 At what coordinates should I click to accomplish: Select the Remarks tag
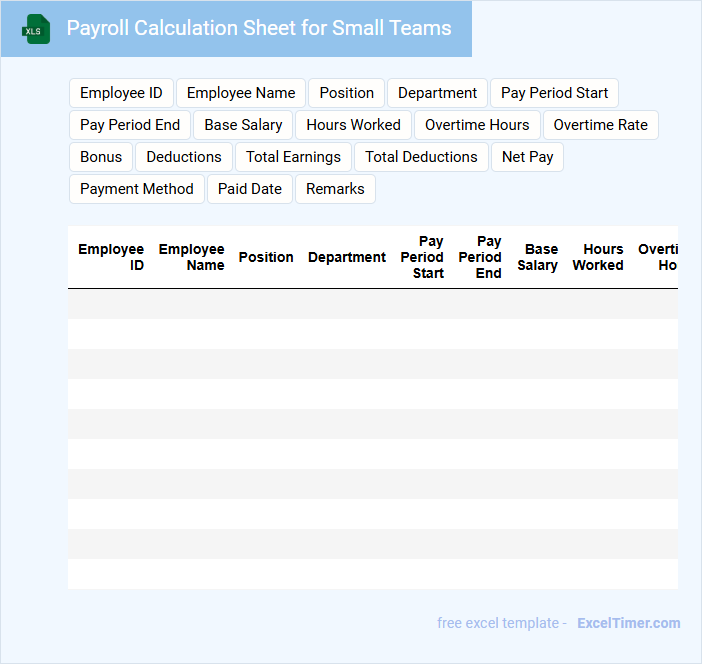point(335,189)
